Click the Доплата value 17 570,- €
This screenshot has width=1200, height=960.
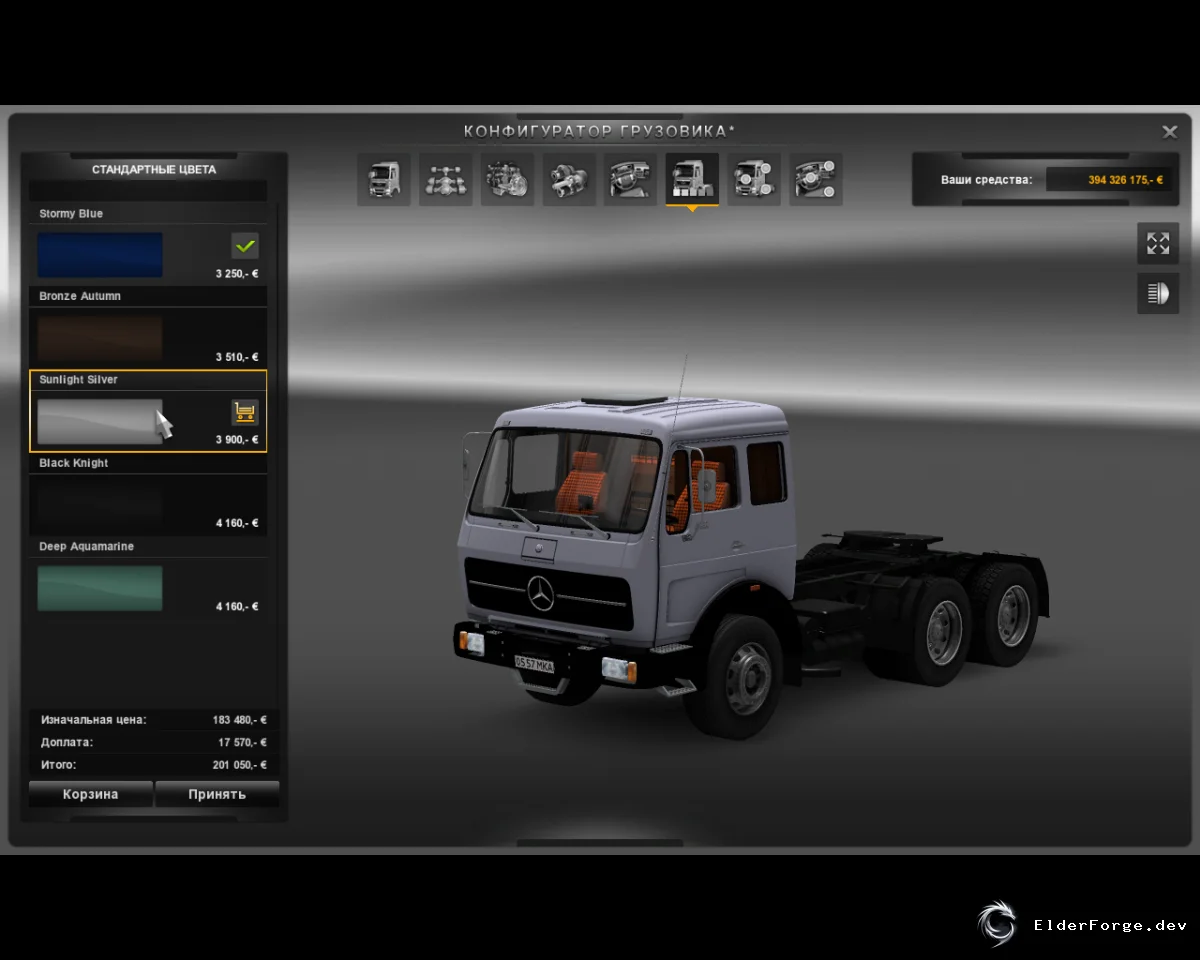coord(243,743)
